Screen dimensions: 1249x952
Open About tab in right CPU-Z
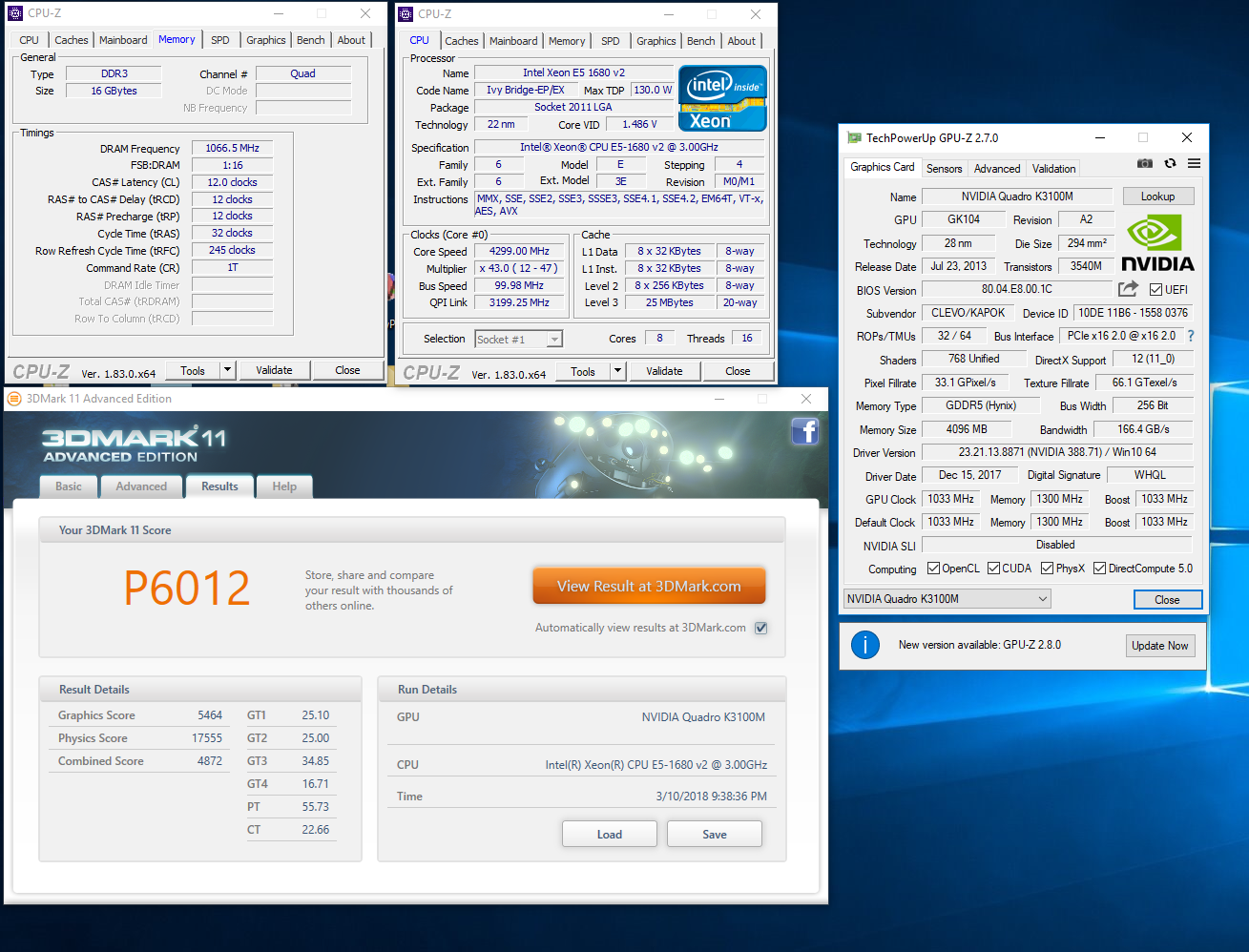[741, 41]
